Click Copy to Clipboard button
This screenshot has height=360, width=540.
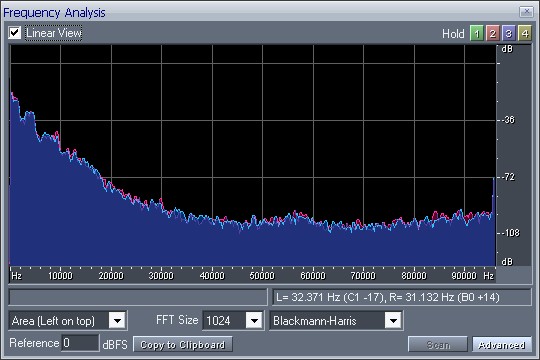183,344
